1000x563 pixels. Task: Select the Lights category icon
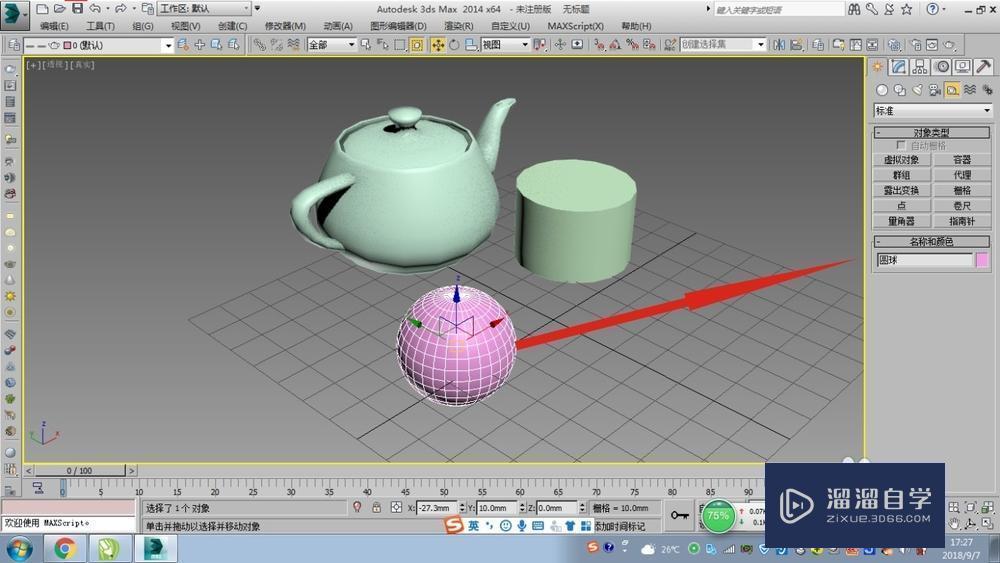(x=917, y=90)
